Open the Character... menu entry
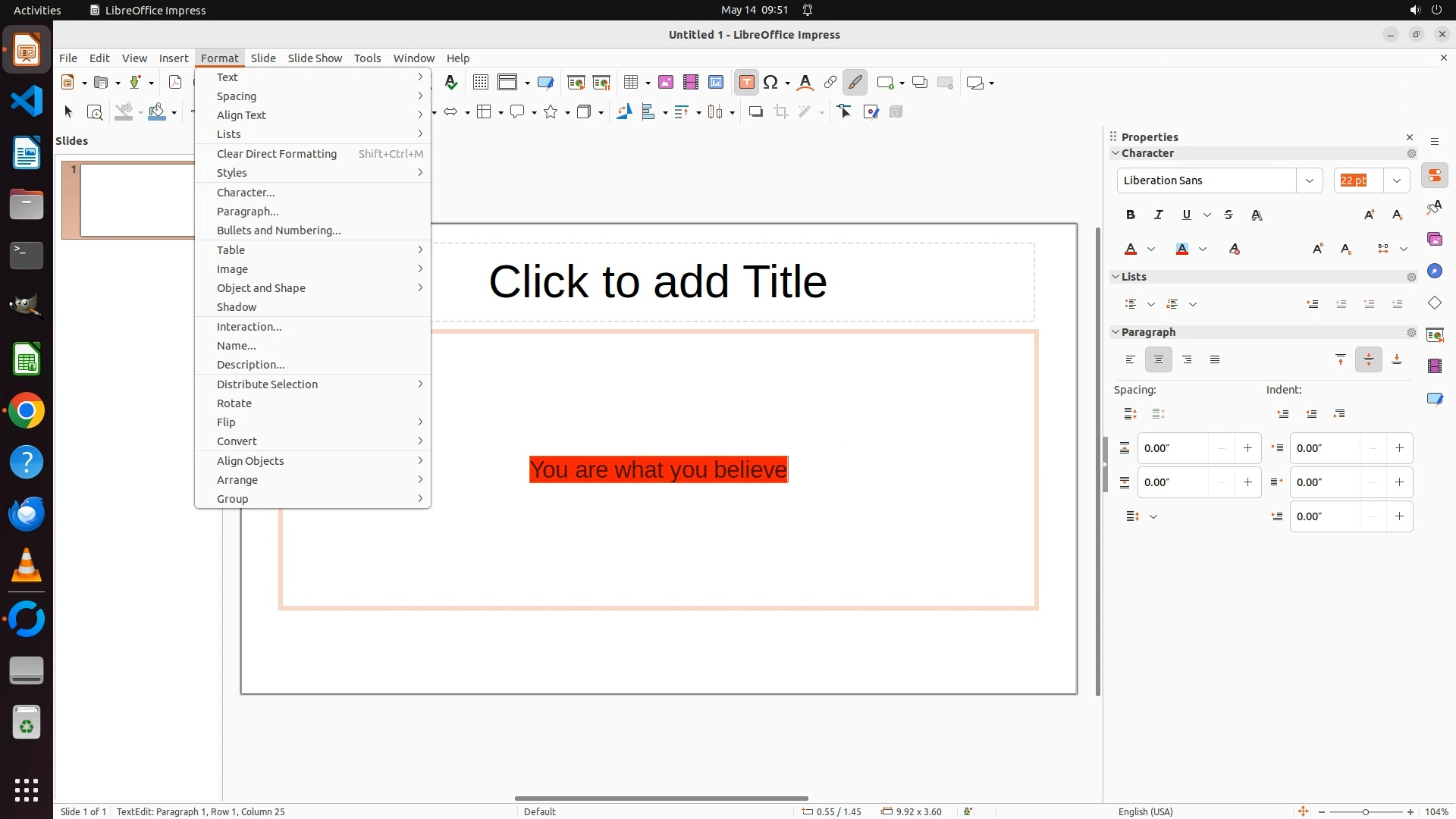 click(x=246, y=193)
